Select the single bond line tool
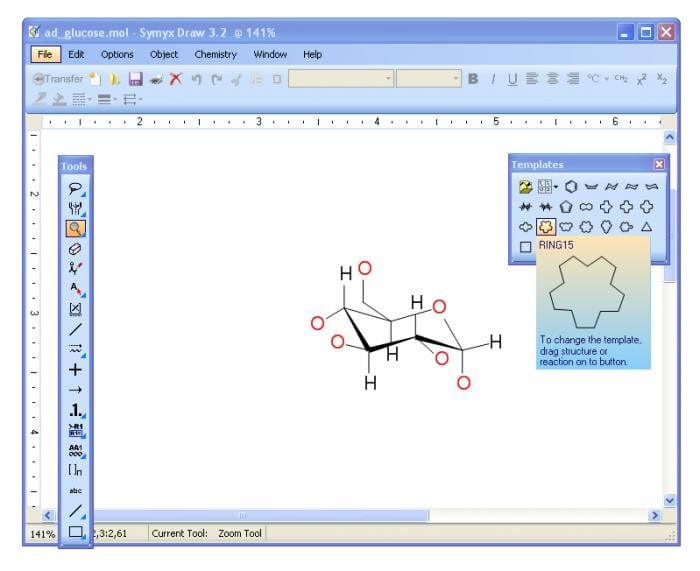 pyautogui.click(x=75, y=329)
